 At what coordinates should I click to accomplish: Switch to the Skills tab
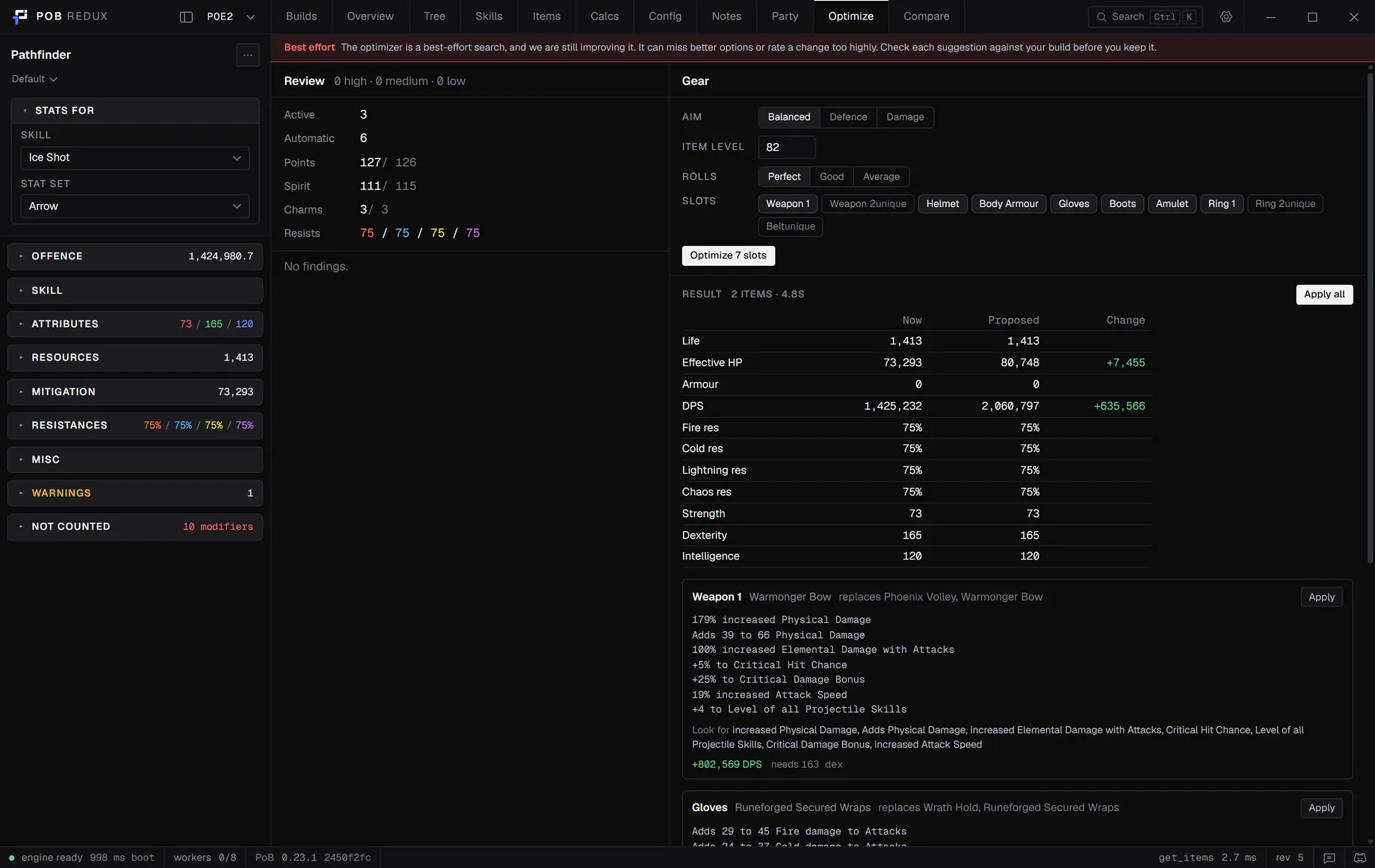[x=489, y=16]
